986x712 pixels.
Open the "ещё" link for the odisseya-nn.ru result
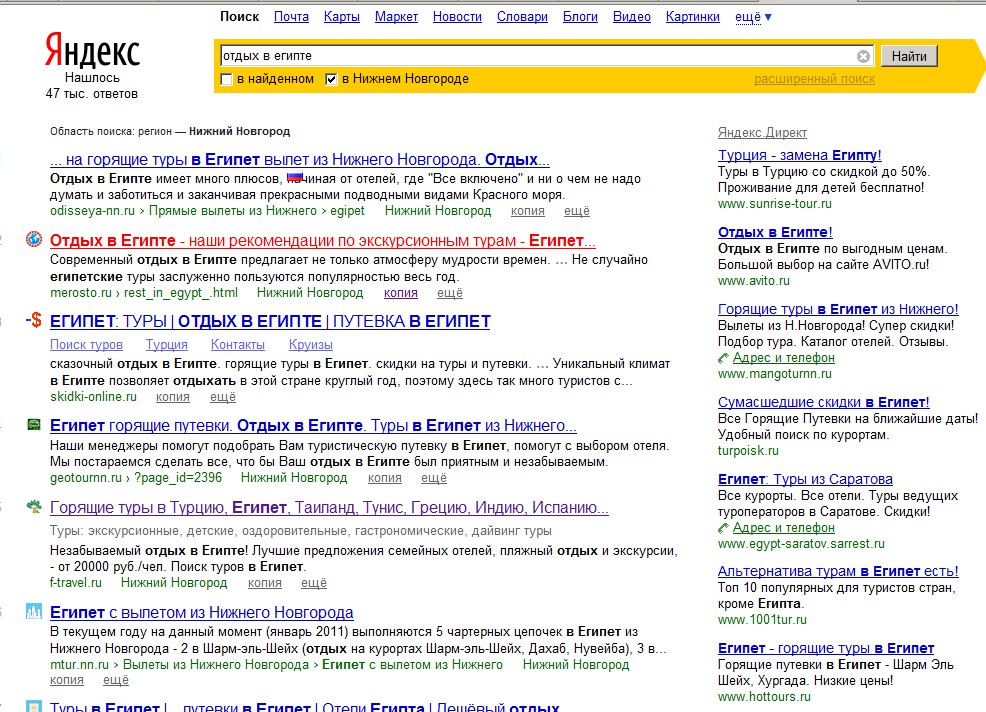click(577, 211)
